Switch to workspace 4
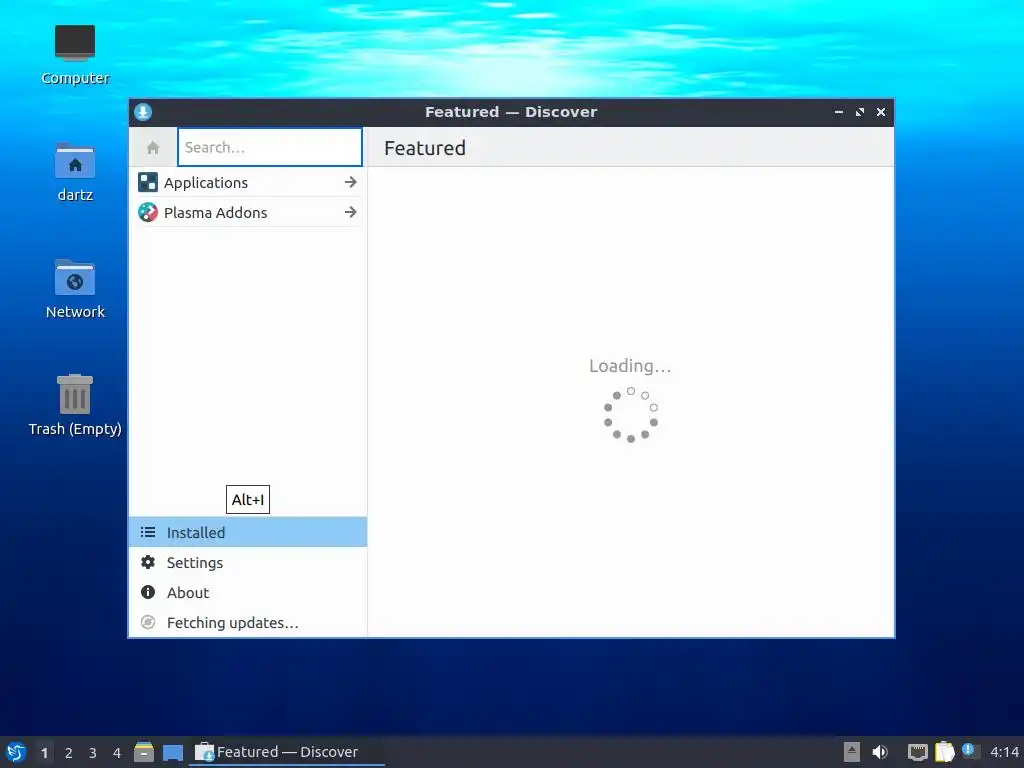1024x768 pixels. point(117,753)
